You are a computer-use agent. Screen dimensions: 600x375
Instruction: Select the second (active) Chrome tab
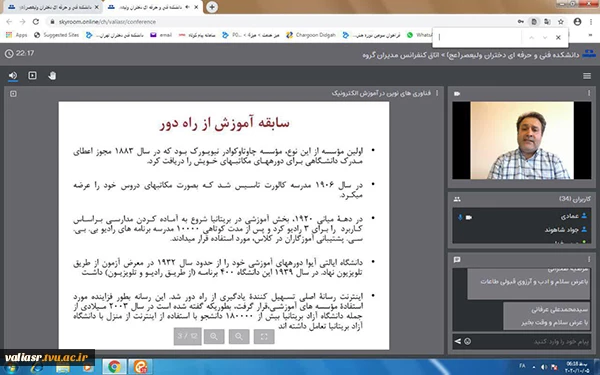pos(153,7)
